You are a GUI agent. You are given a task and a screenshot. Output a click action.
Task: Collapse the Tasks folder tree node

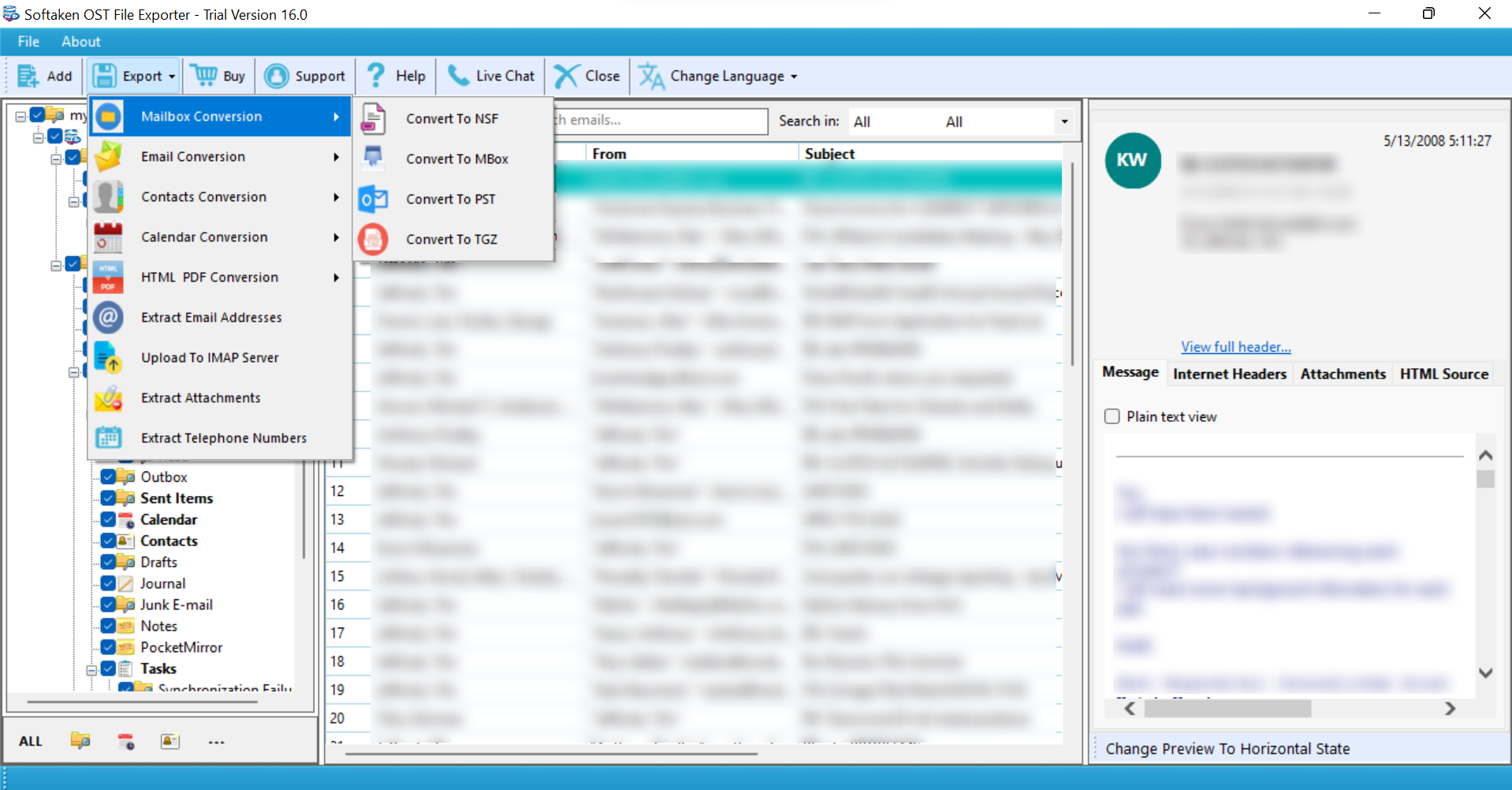91,669
